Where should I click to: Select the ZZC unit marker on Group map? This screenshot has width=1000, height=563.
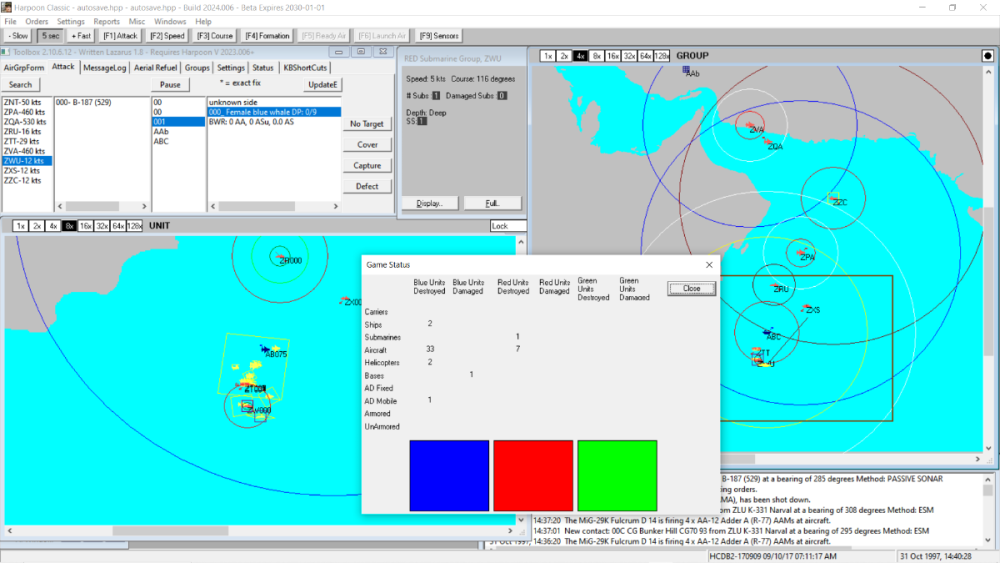tap(834, 199)
